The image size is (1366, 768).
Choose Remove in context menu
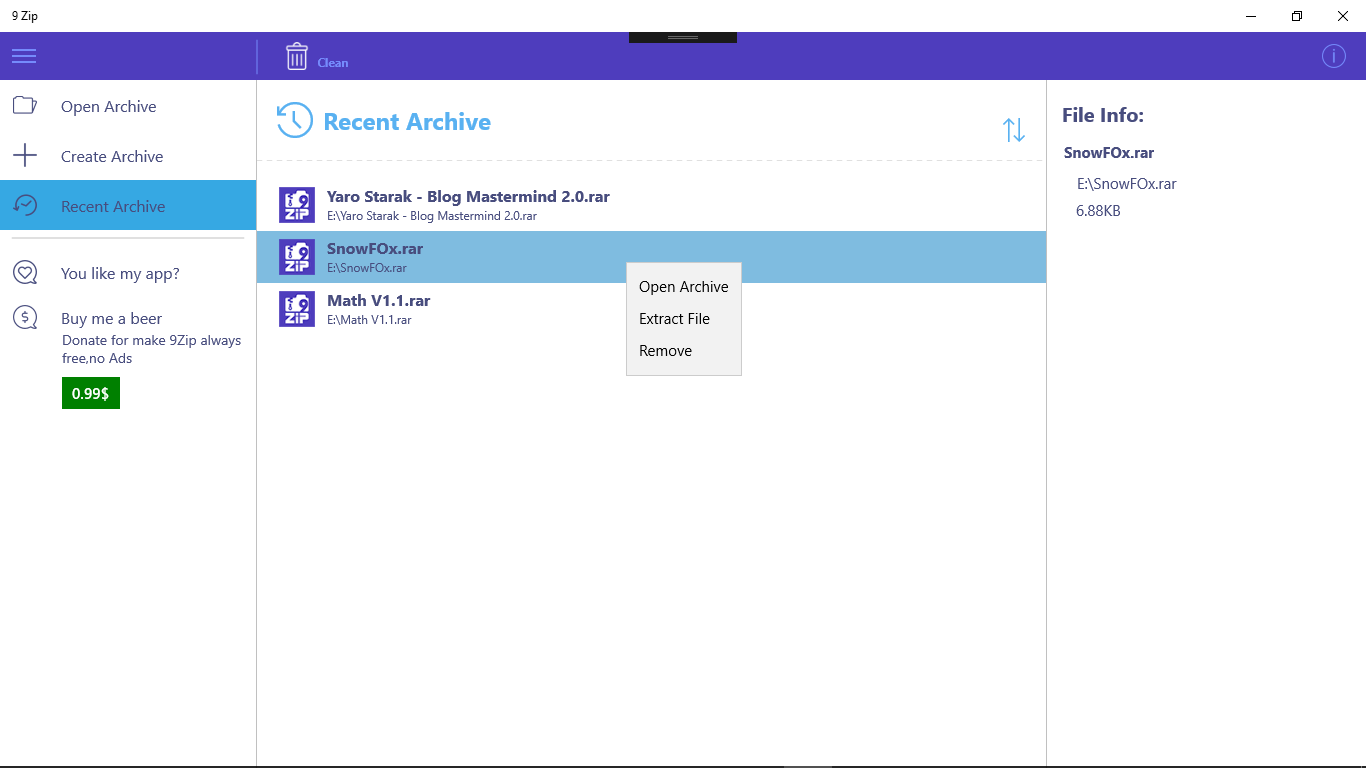click(x=684, y=351)
